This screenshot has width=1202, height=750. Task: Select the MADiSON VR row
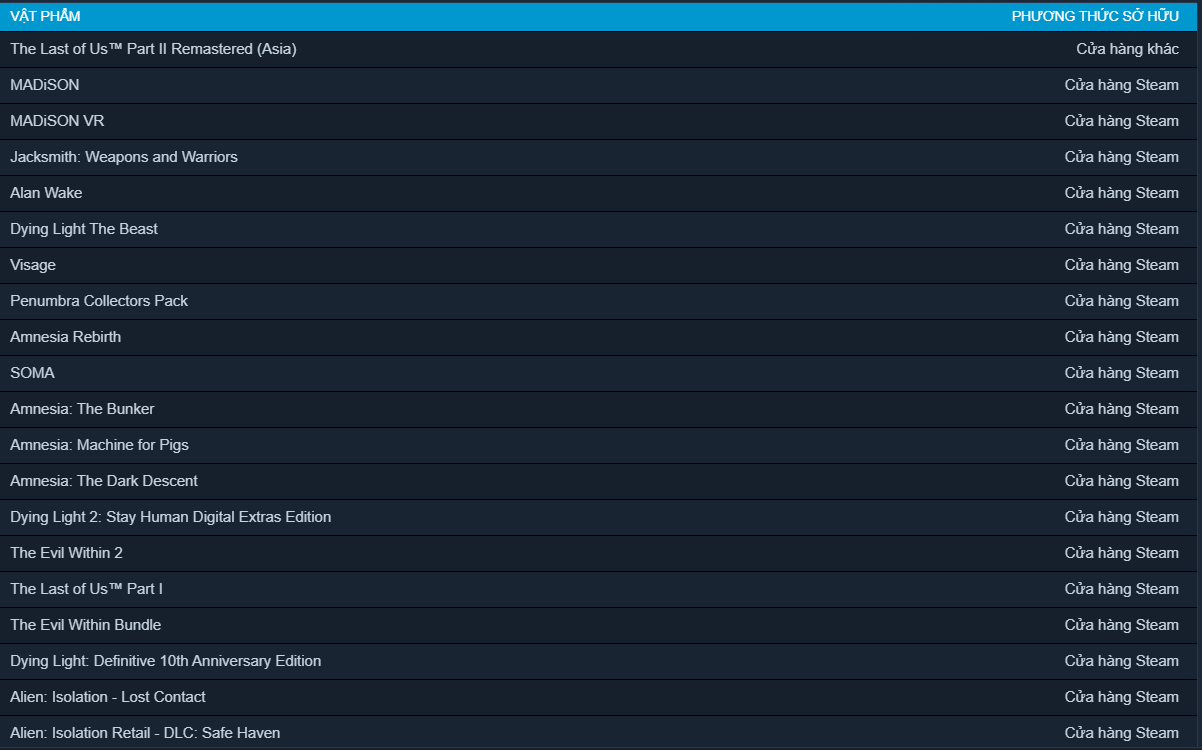(57, 121)
